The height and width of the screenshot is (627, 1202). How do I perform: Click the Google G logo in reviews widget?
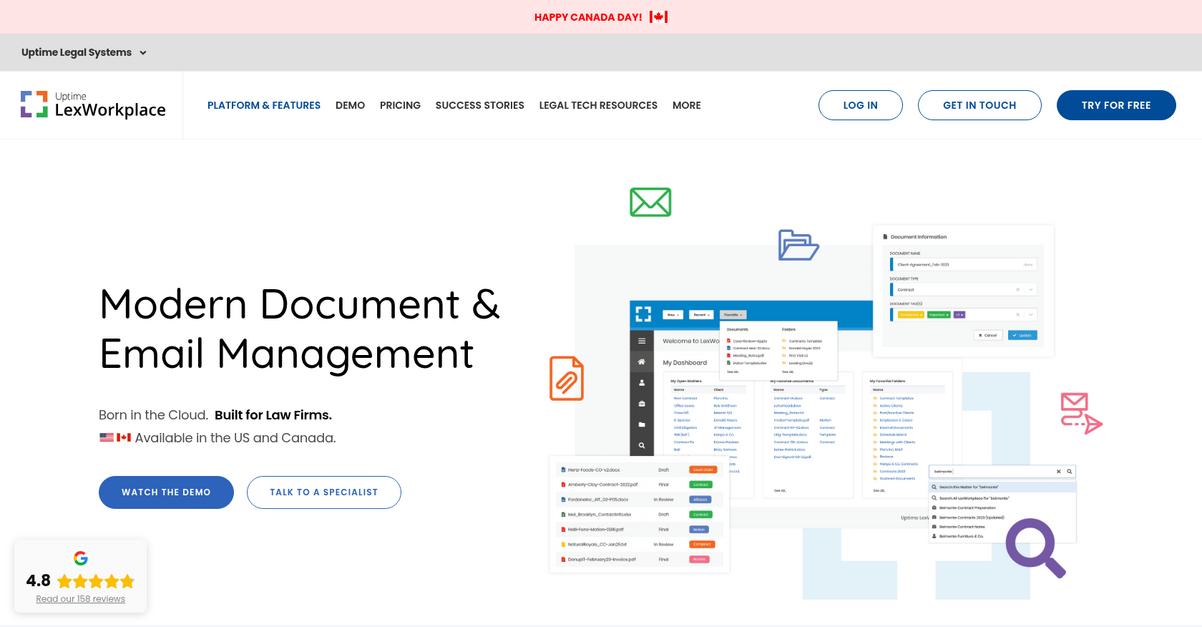[81, 558]
